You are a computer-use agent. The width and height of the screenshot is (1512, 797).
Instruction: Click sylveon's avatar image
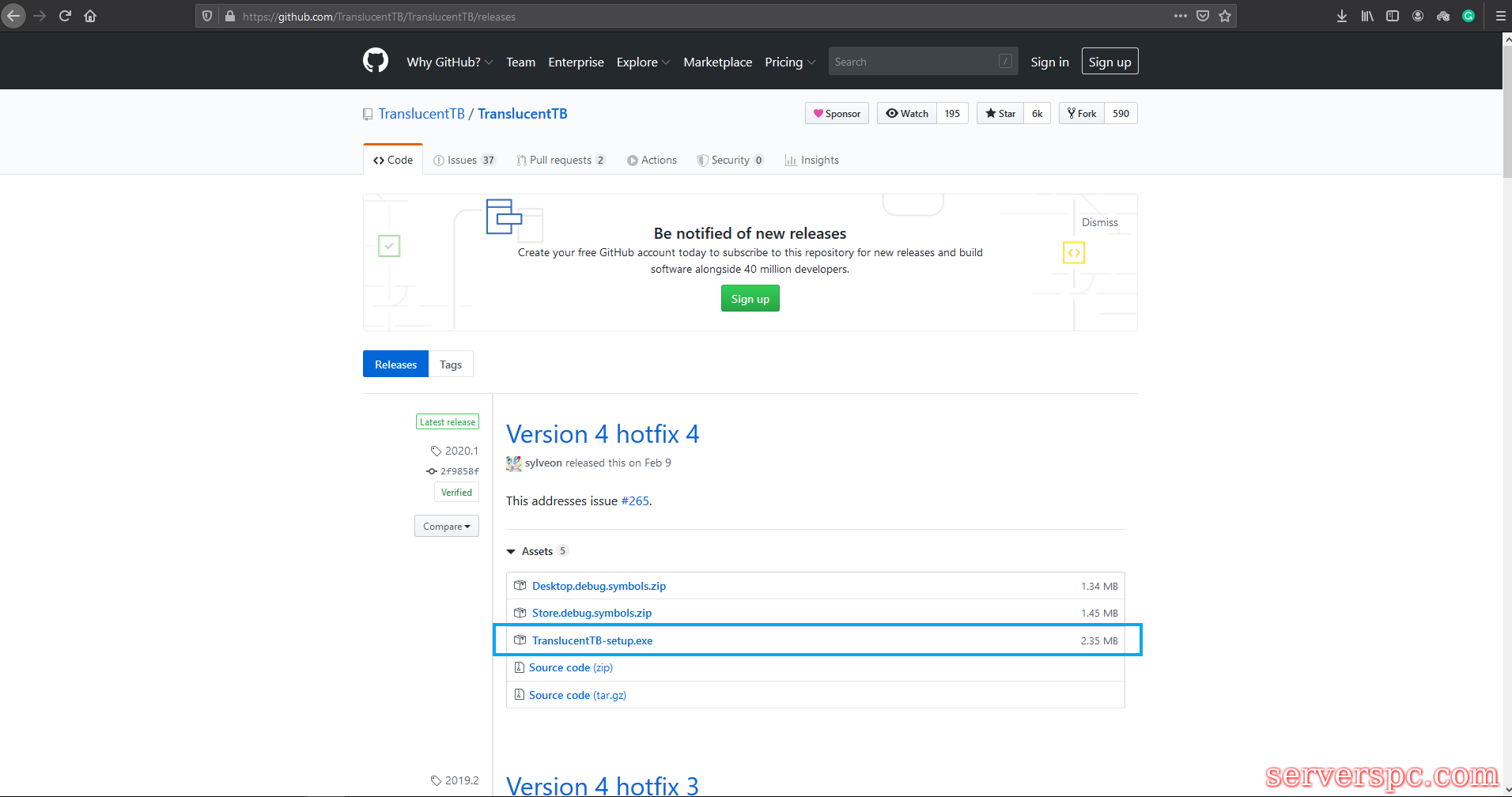[x=513, y=463]
